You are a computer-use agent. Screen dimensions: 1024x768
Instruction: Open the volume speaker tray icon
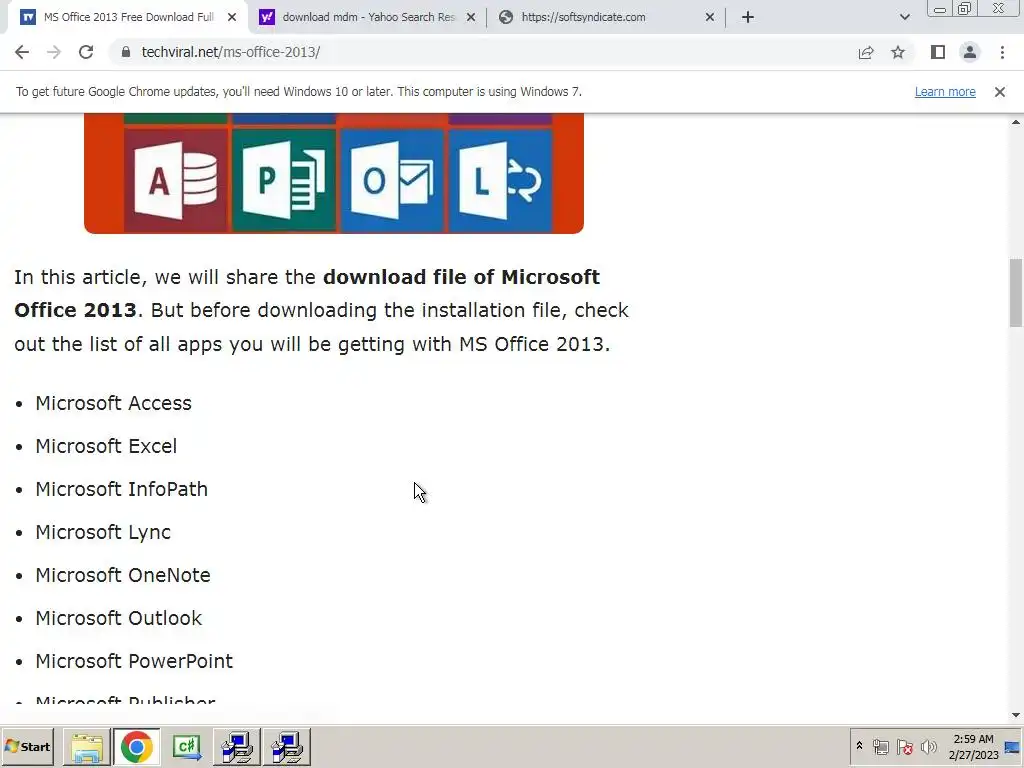(x=928, y=746)
